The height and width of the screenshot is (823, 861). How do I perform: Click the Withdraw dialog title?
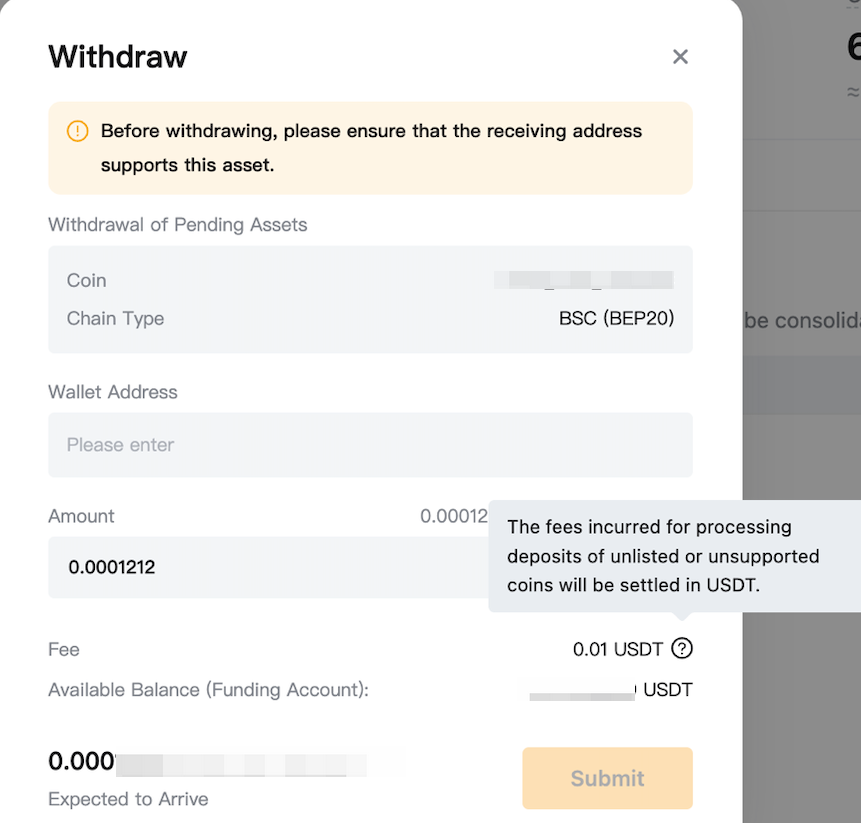118,56
